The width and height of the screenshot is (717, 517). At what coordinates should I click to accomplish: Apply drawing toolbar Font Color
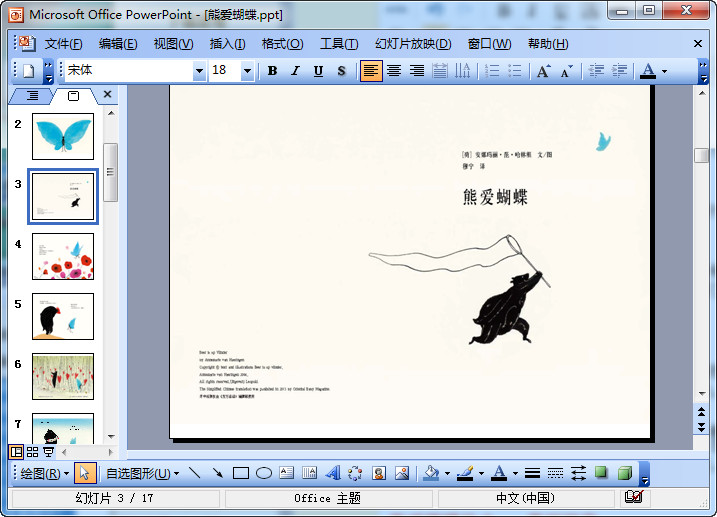pyautogui.click(x=499, y=473)
